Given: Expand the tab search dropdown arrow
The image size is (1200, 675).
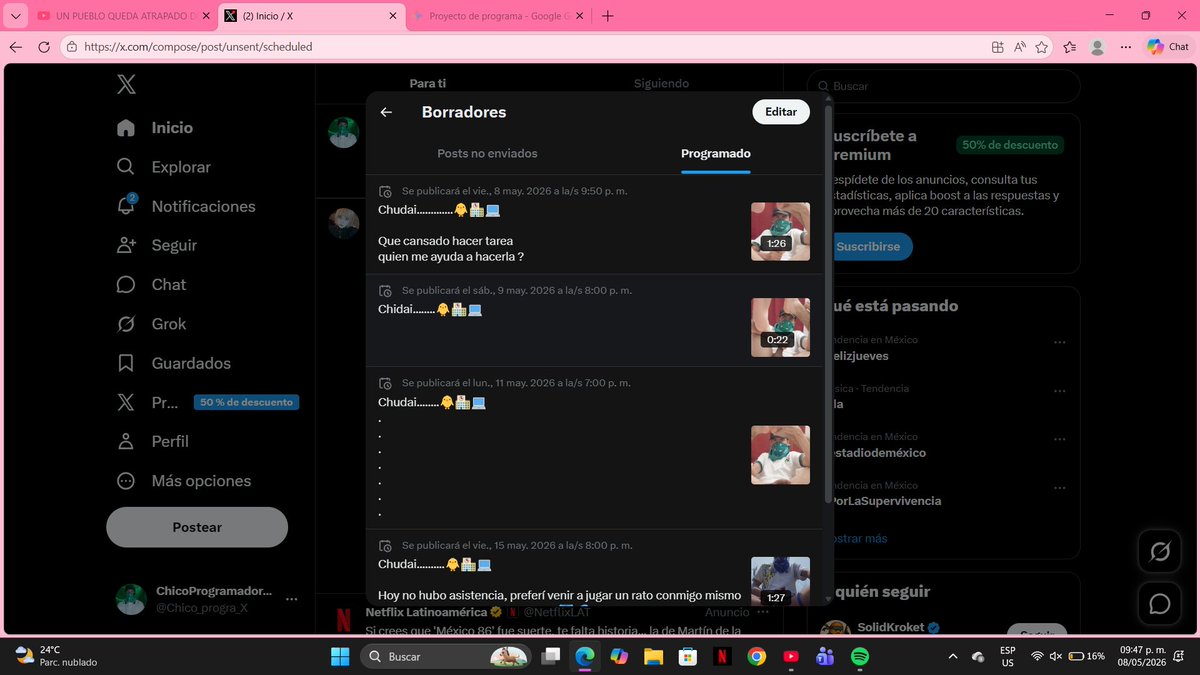Looking at the screenshot, I should [x=16, y=16].
